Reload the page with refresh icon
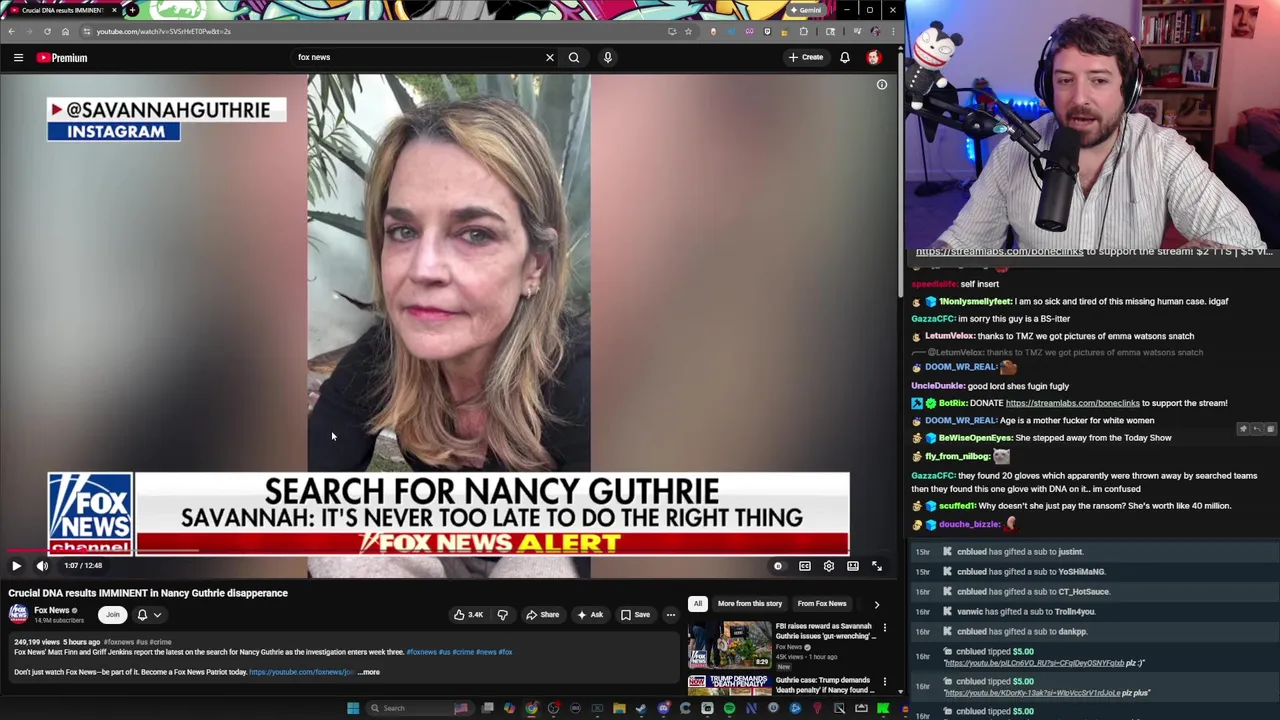1280x720 pixels. [47, 31]
